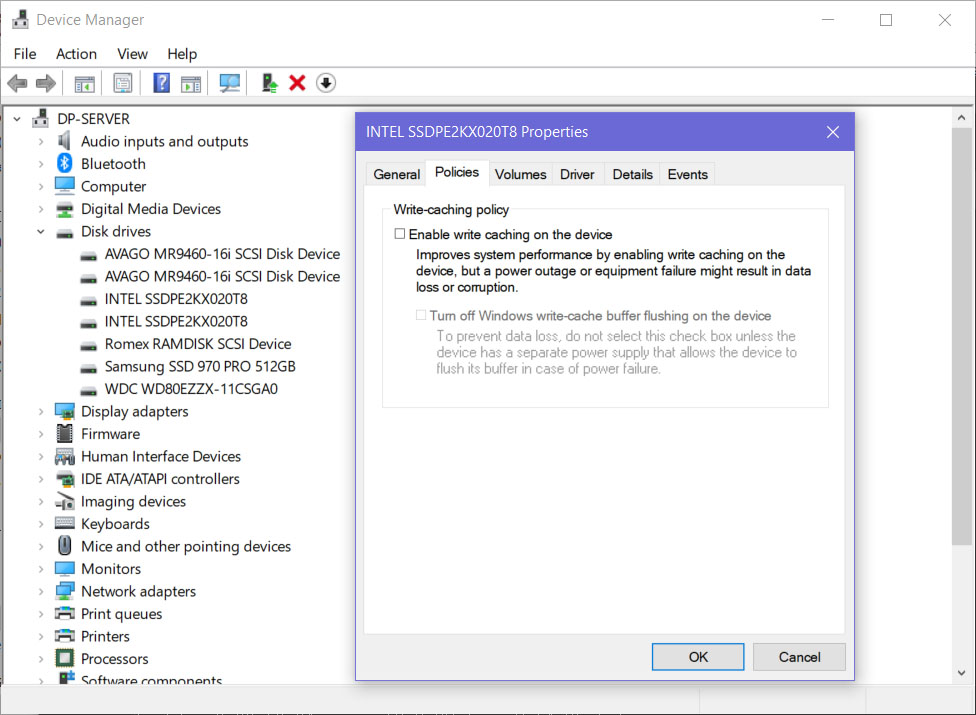Screen dimensions: 976x715
Task: Switch to the Driver tab
Action: (577, 174)
